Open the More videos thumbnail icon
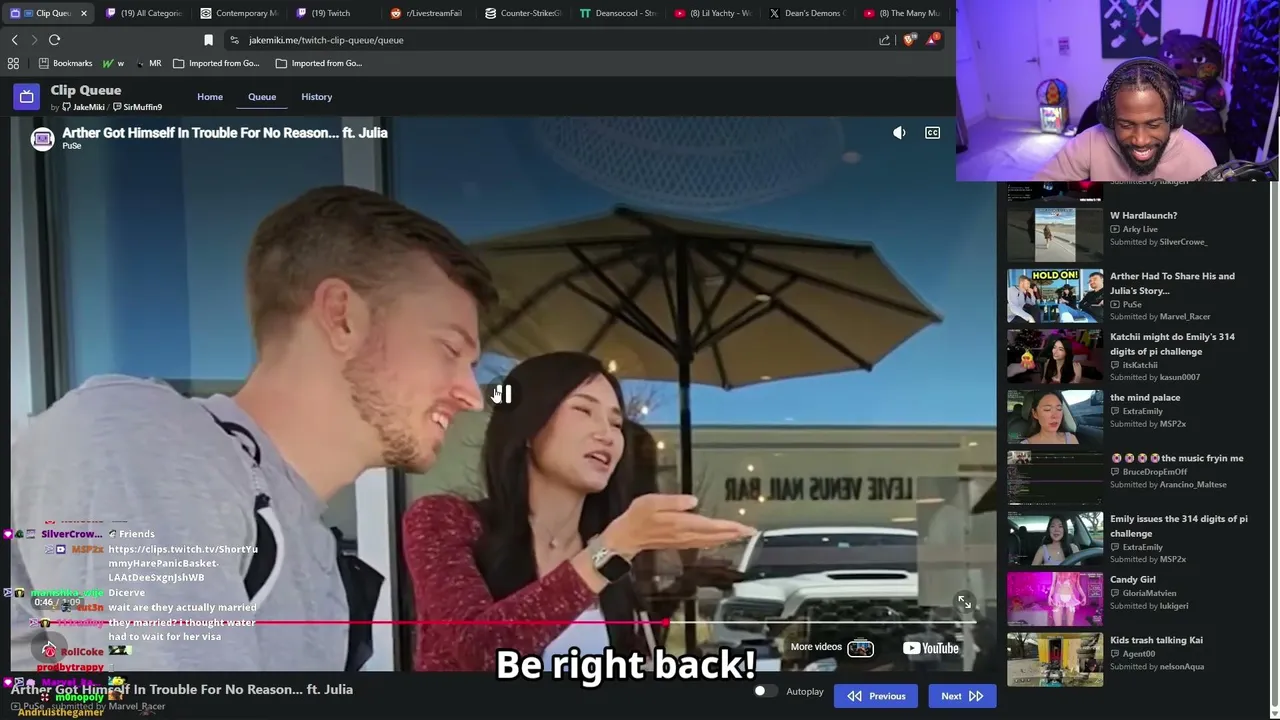 860,648
